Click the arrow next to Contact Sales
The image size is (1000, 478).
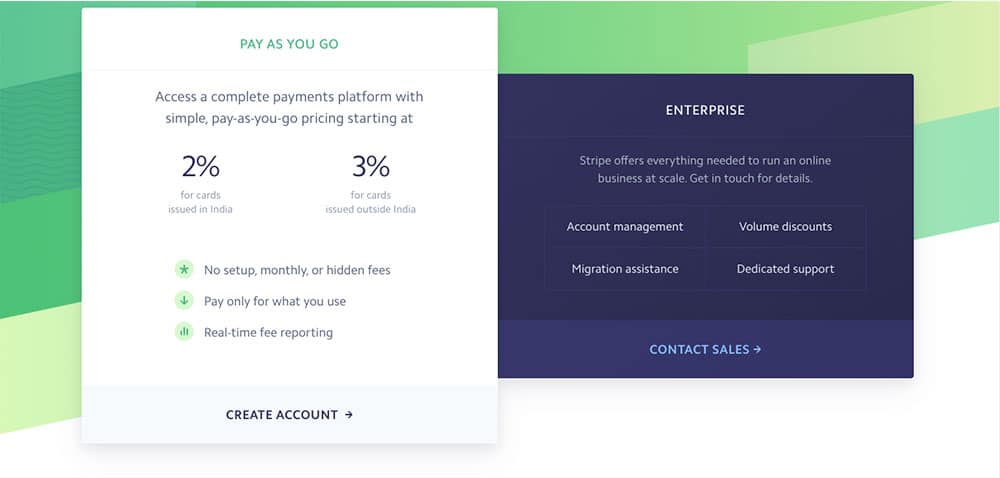(757, 350)
